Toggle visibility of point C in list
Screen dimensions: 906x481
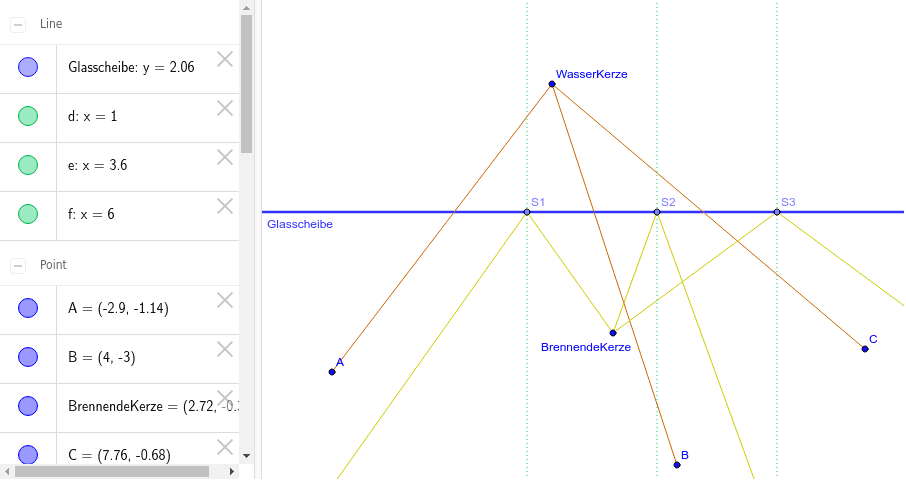coord(28,455)
